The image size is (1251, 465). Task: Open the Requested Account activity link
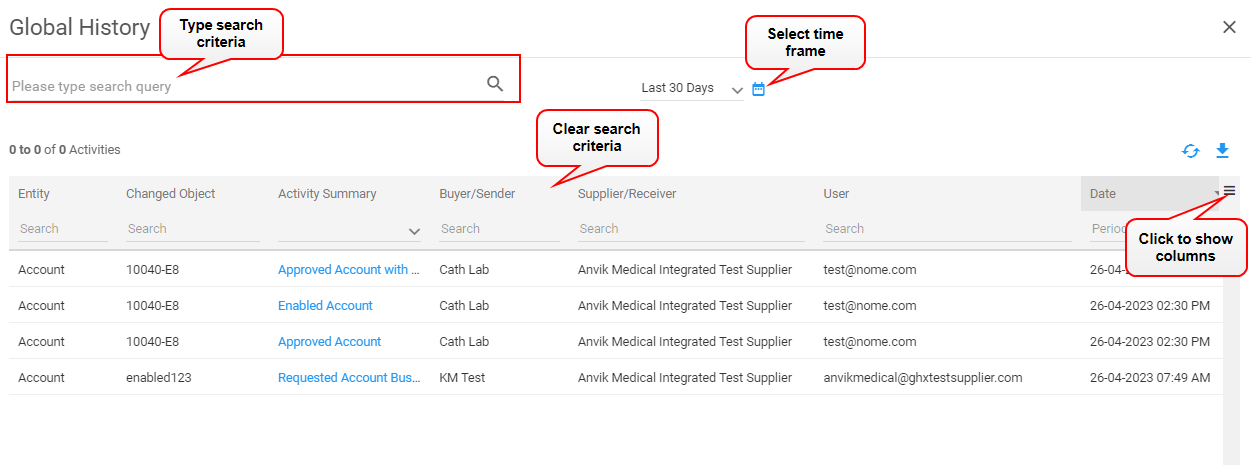tap(349, 378)
